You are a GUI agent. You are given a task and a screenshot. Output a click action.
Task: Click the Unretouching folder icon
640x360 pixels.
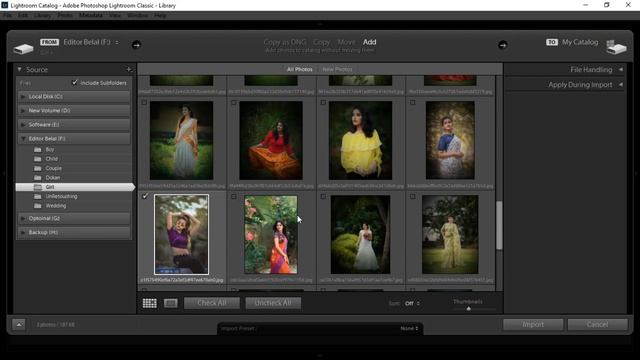38,196
